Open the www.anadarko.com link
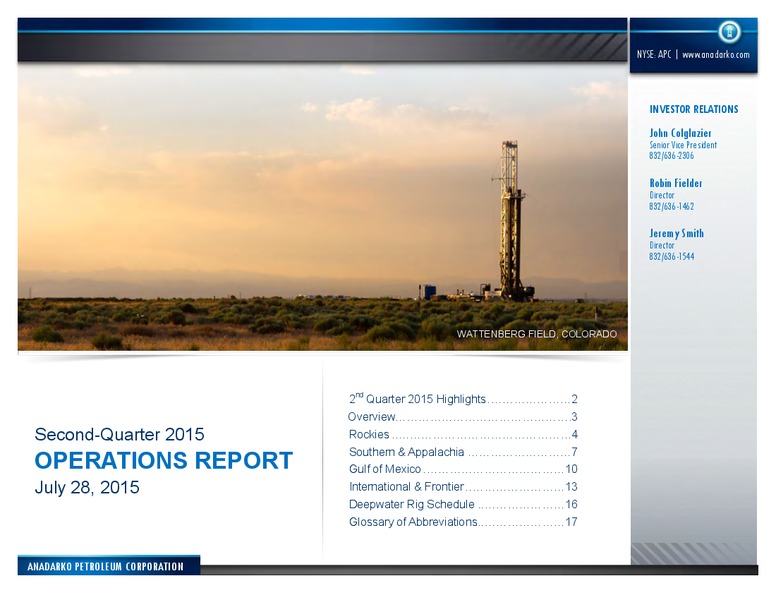The width and height of the screenshot is (776, 600). [x=716, y=54]
